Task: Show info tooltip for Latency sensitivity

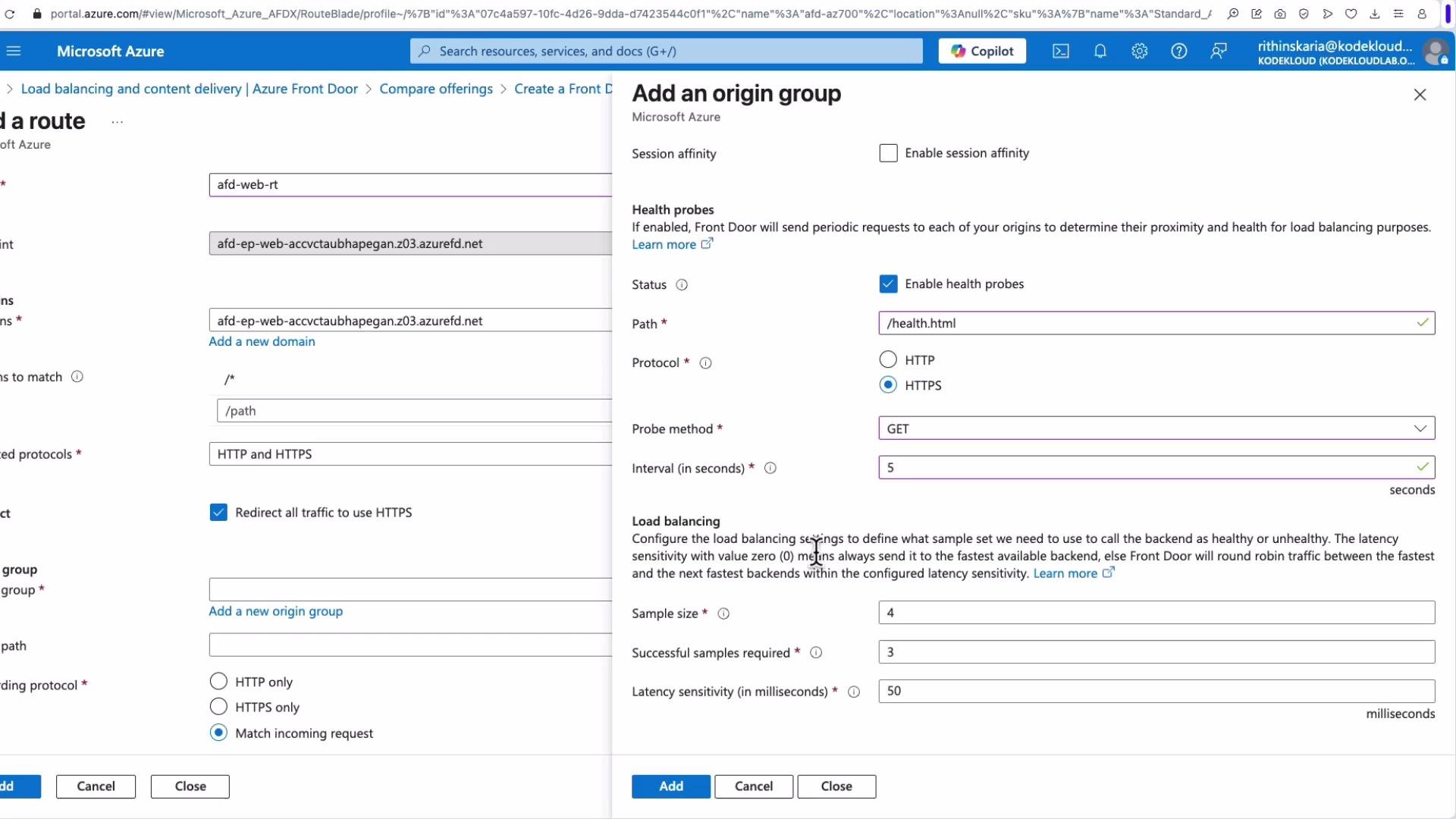Action: pos(854,692)
